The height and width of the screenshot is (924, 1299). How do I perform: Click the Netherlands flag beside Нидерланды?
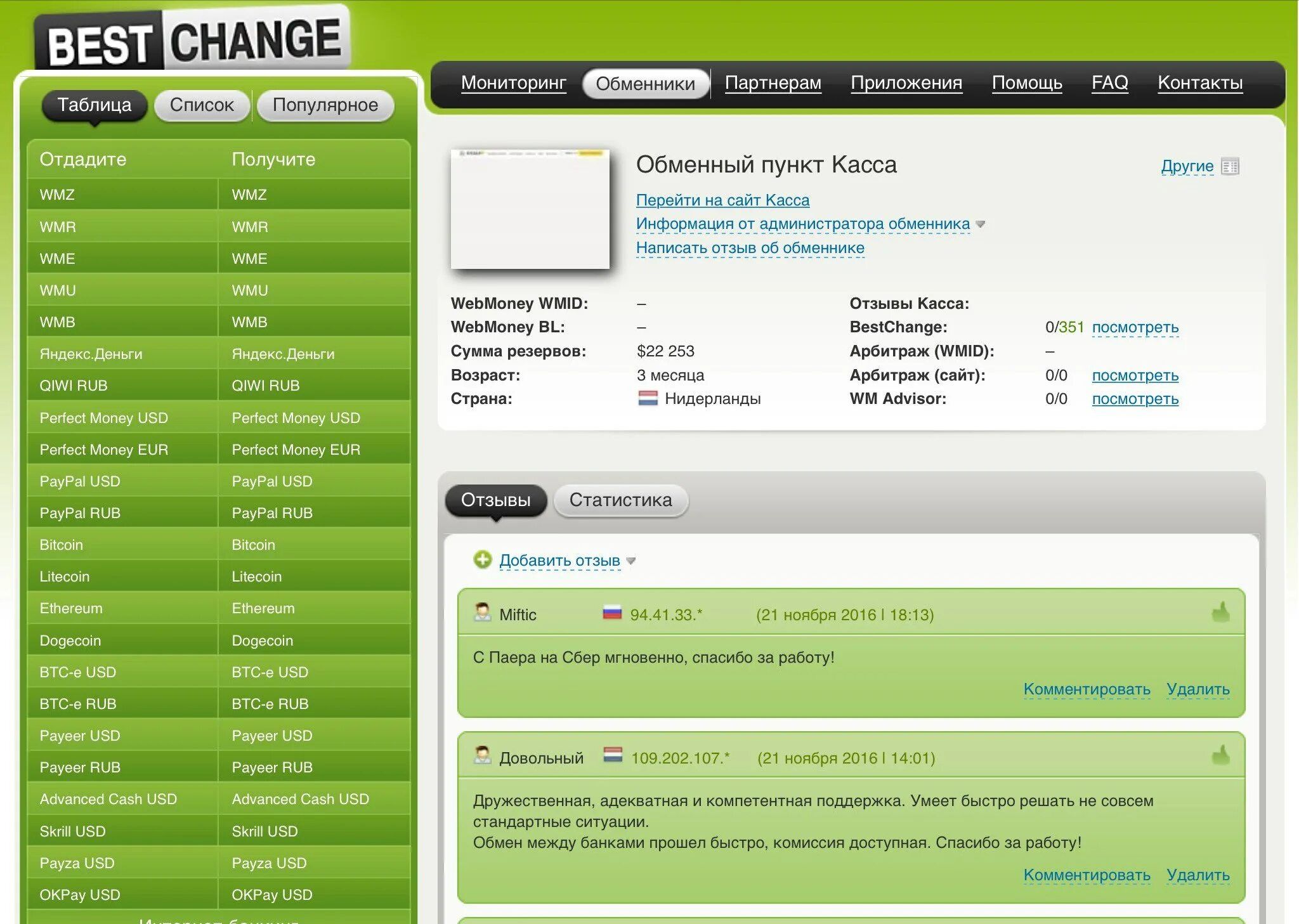648,398
